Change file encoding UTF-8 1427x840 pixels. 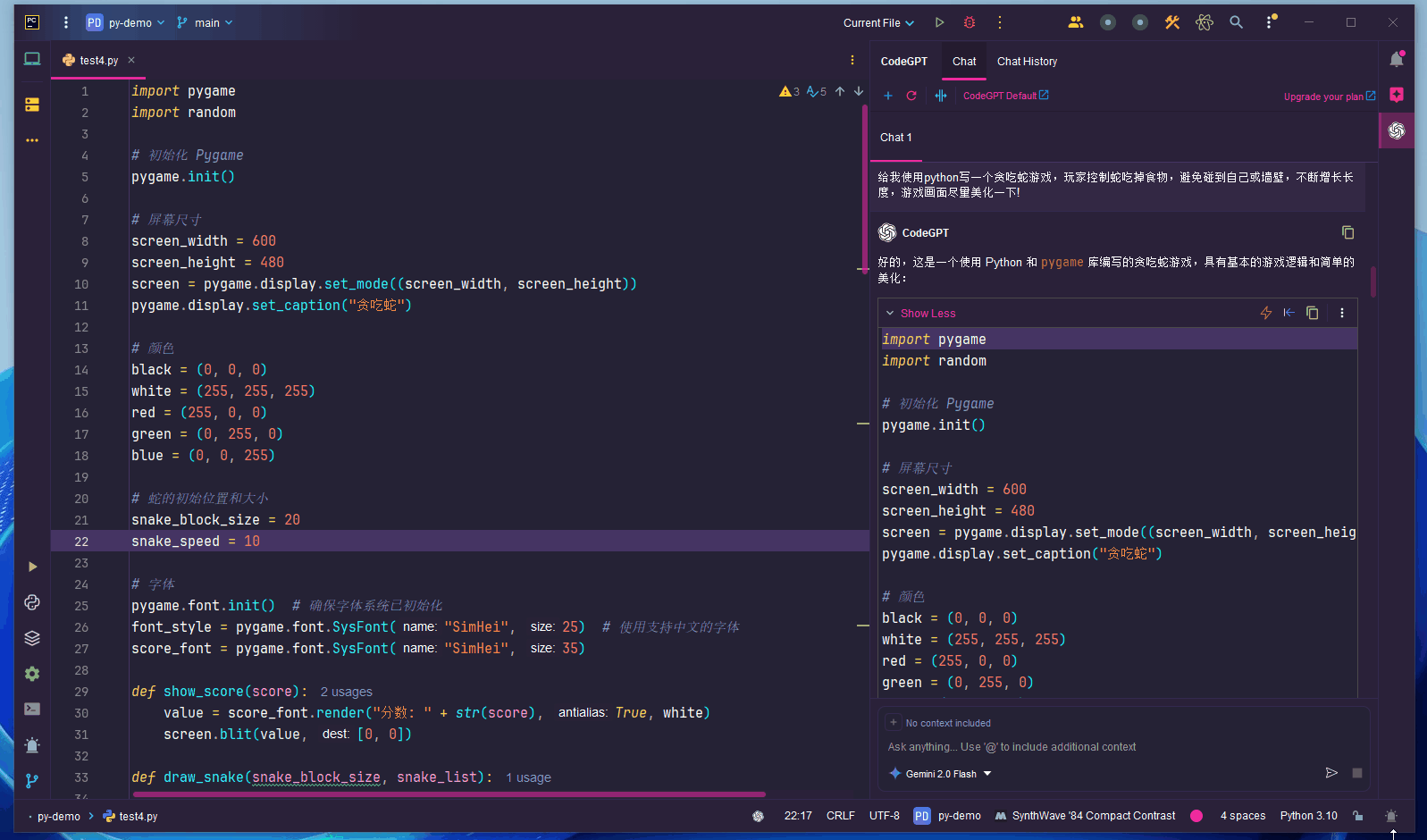[x=885, y=816]
